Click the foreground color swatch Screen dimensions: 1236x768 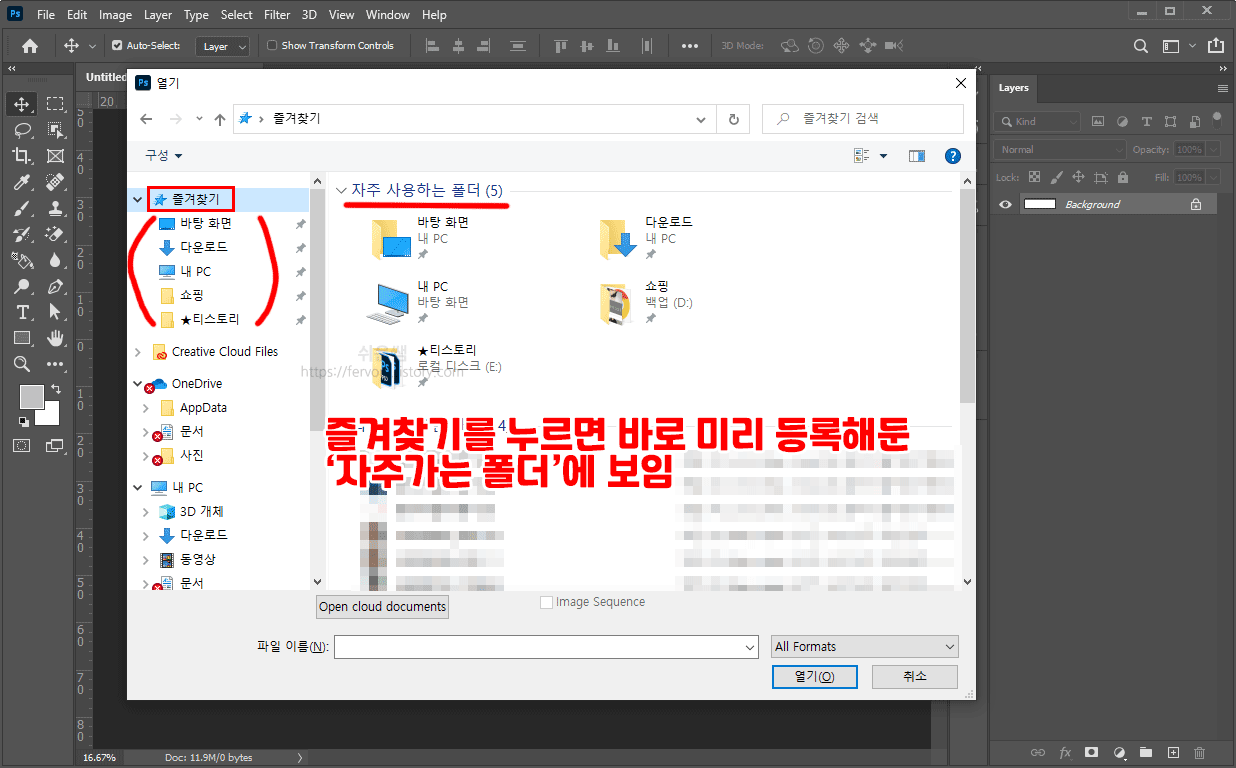(x=31, y=396)
